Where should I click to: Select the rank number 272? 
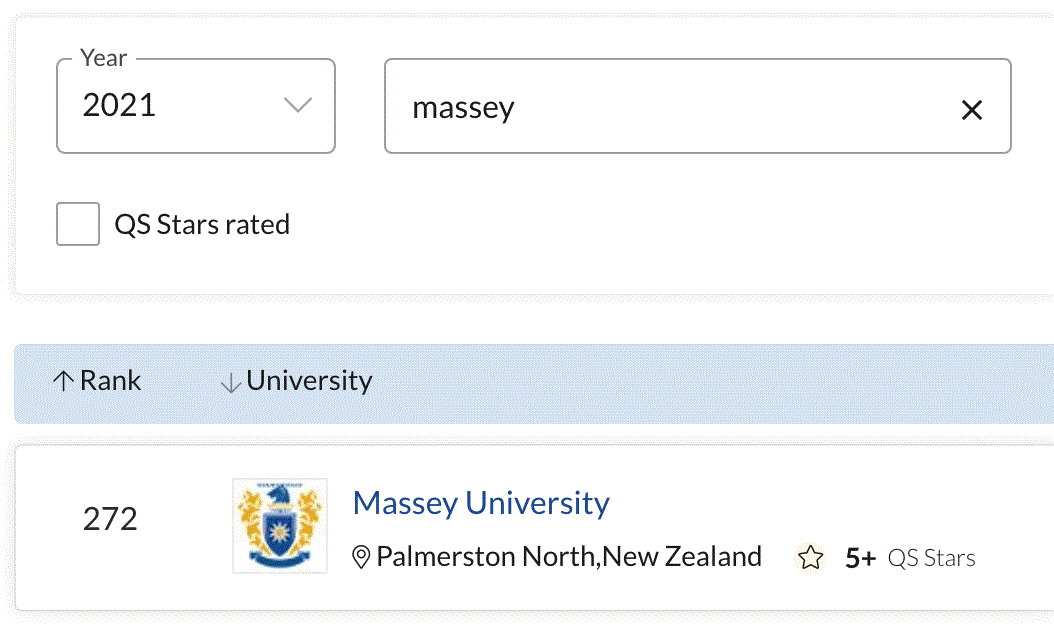[x=110, y=519]
